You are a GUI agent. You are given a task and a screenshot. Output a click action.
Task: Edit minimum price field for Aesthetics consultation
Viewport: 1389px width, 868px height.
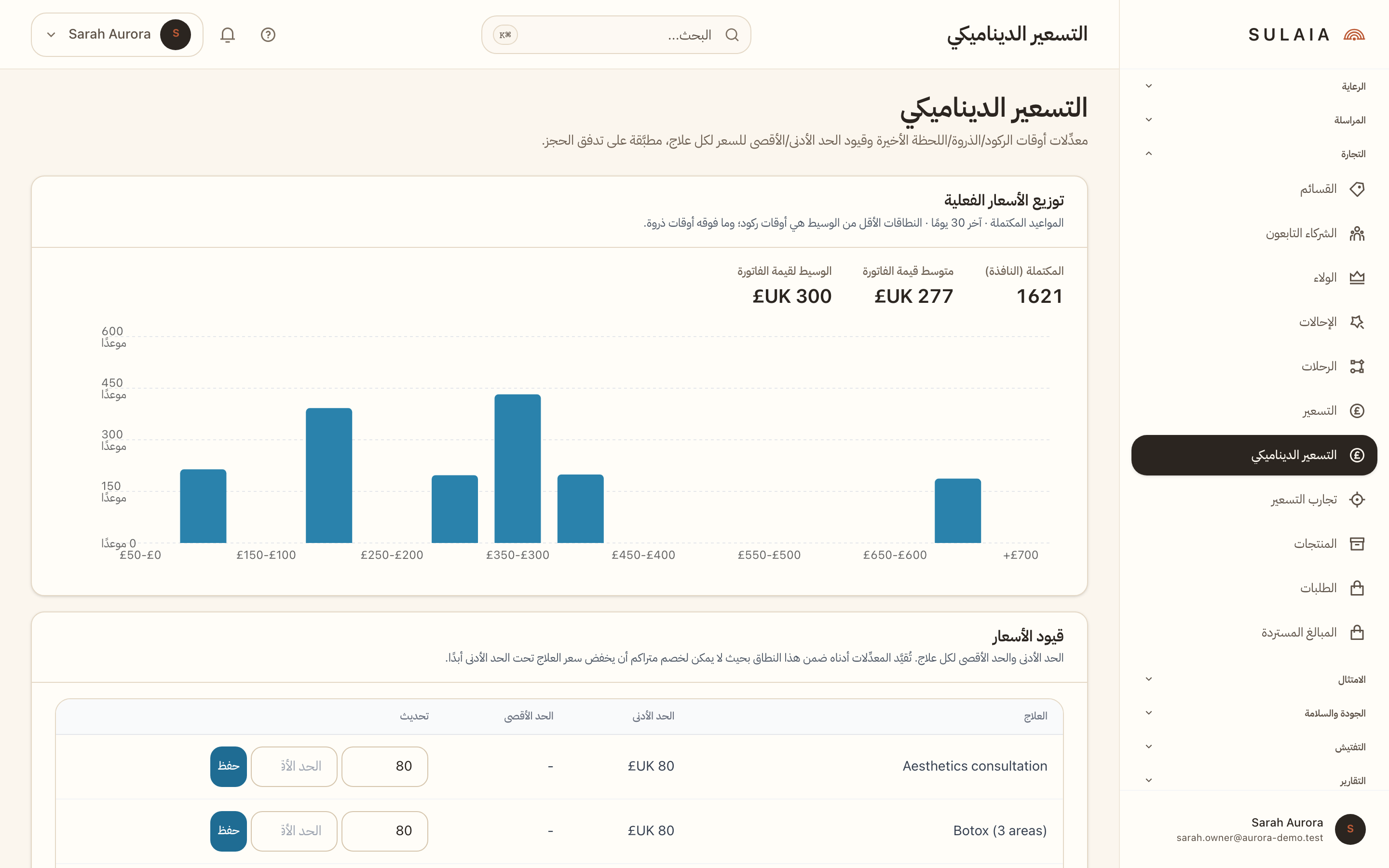point(384,766)
